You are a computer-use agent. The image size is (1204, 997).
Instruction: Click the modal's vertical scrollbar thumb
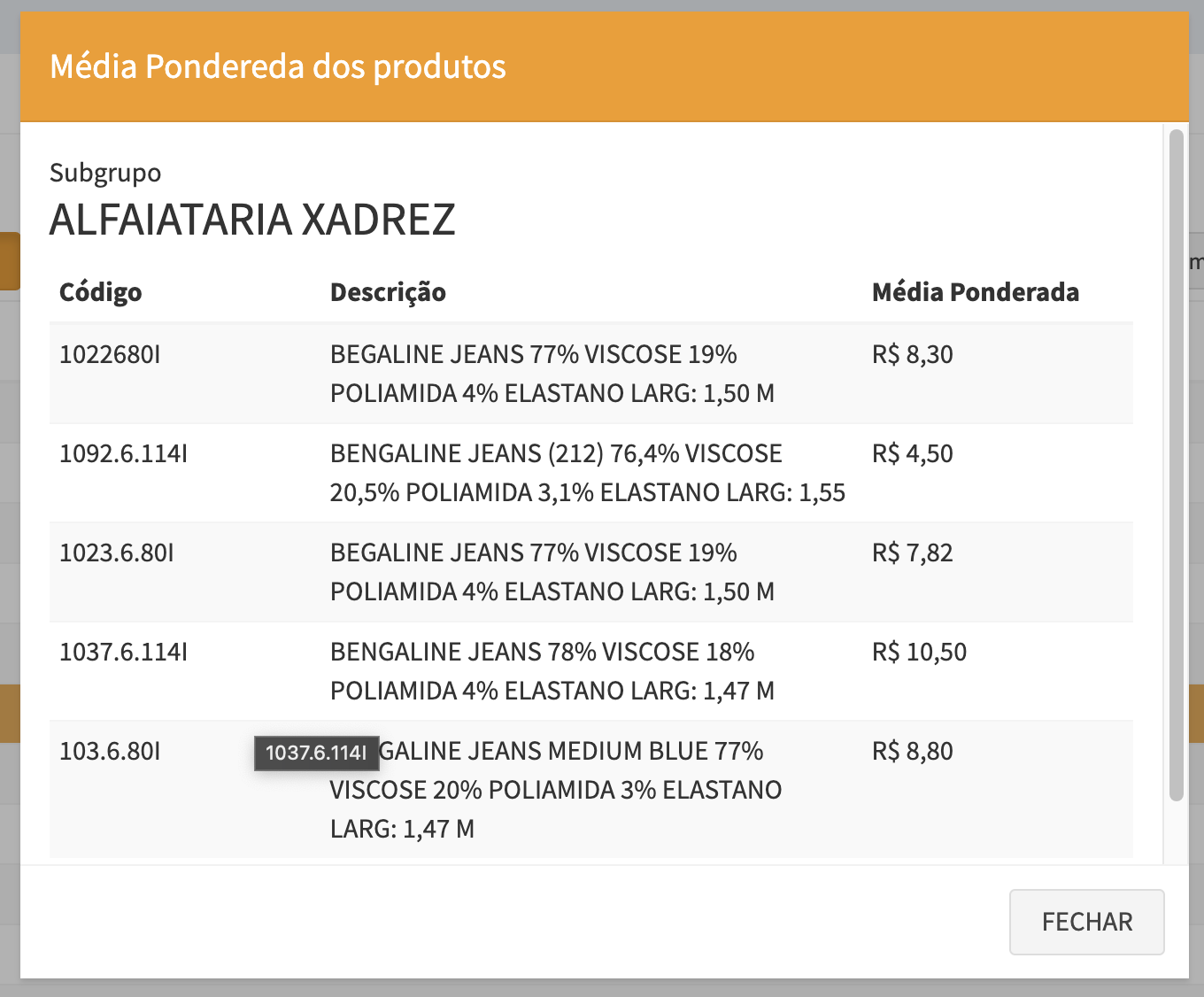(x=1176, y=464)
